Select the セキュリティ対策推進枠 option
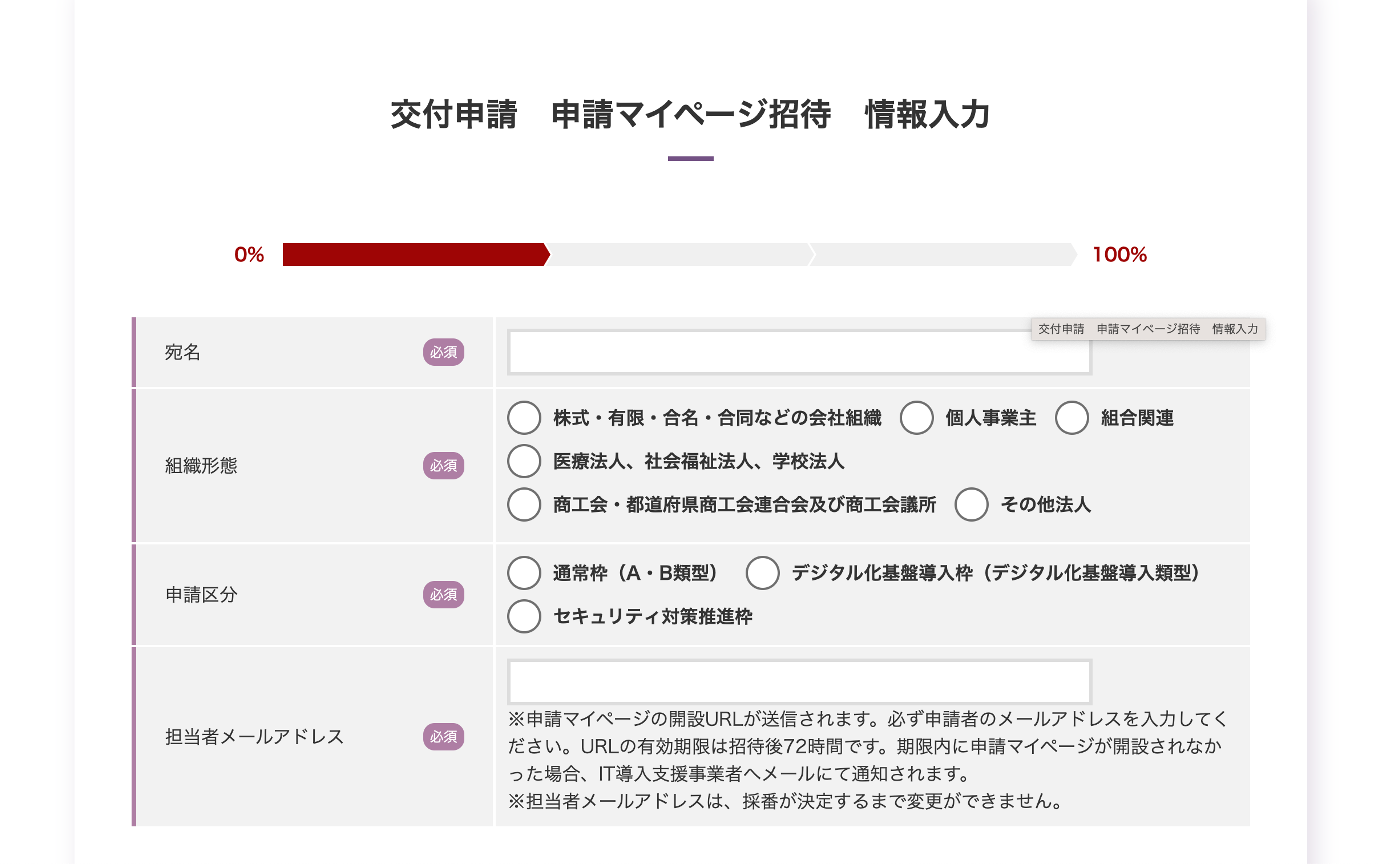 pyautogui.click(x=524, y=616)
